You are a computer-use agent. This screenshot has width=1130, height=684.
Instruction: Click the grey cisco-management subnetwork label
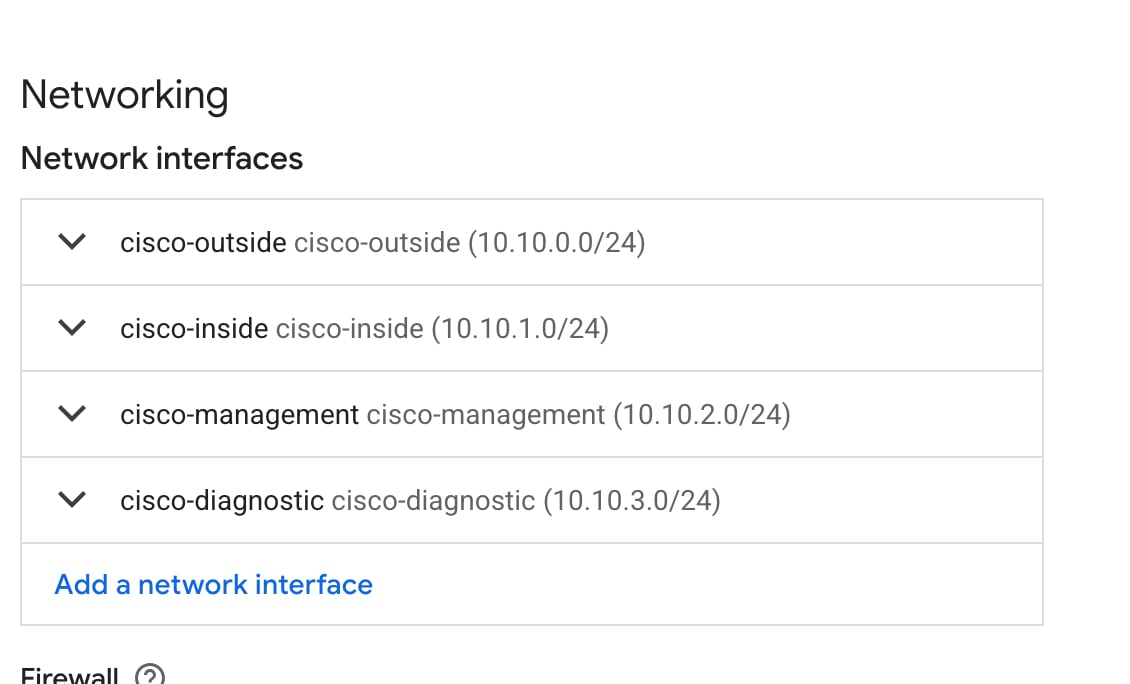[x=485, y=414]
